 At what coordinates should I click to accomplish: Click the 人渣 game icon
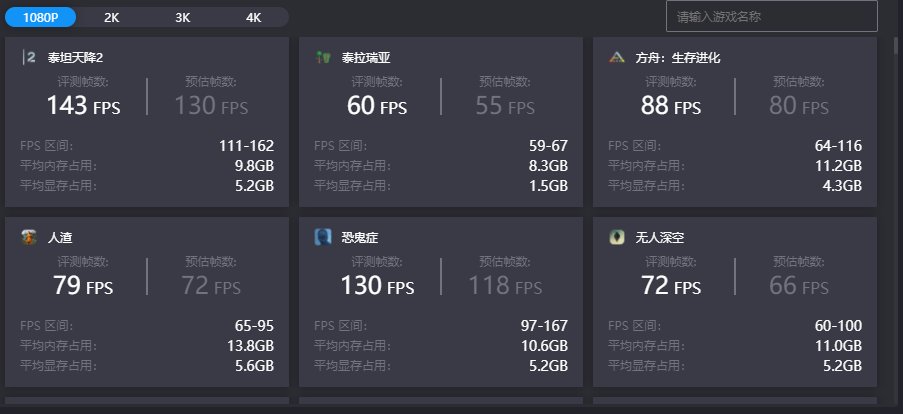coord(29,237)
